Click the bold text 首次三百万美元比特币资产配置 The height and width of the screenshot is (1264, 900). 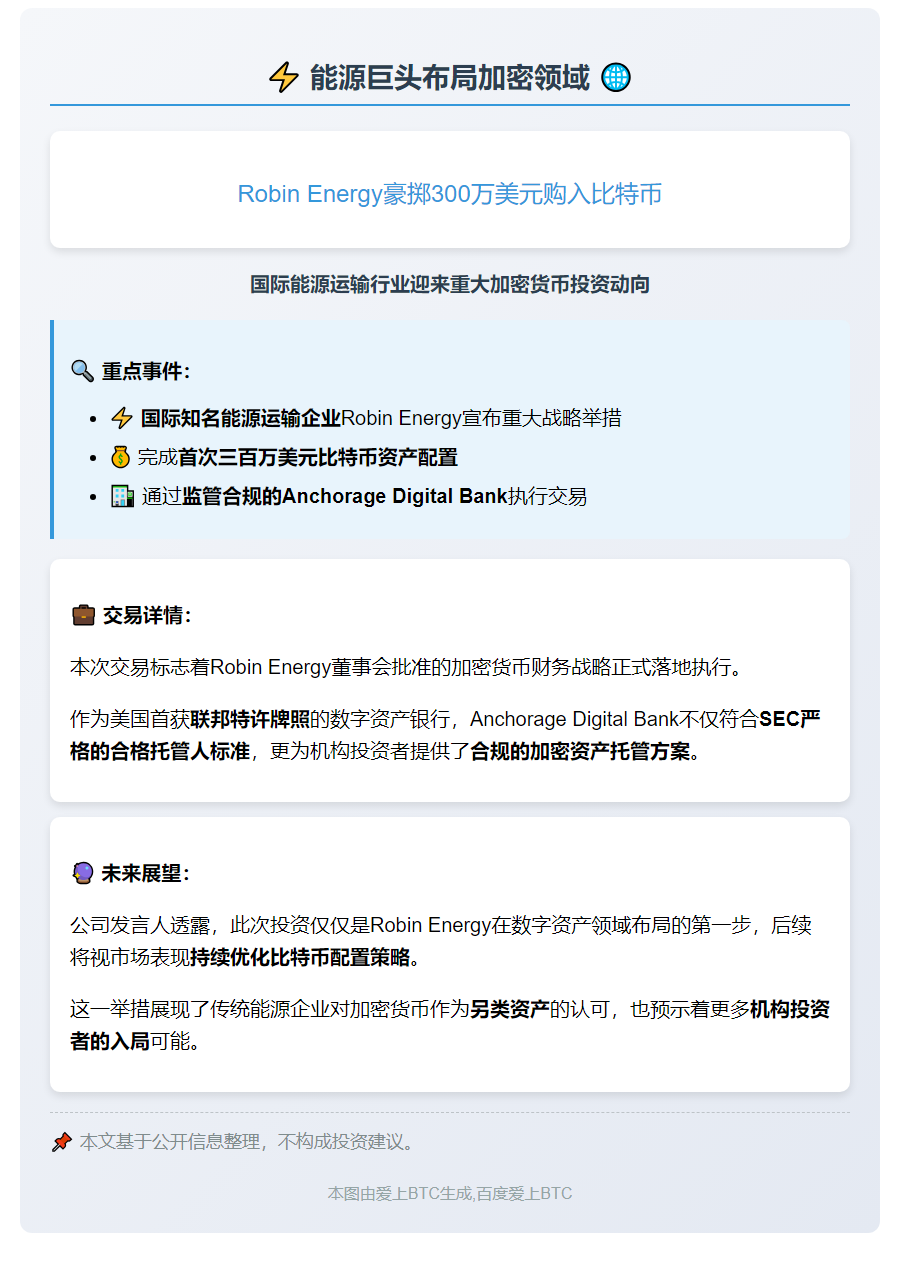(x=318, y=457)
